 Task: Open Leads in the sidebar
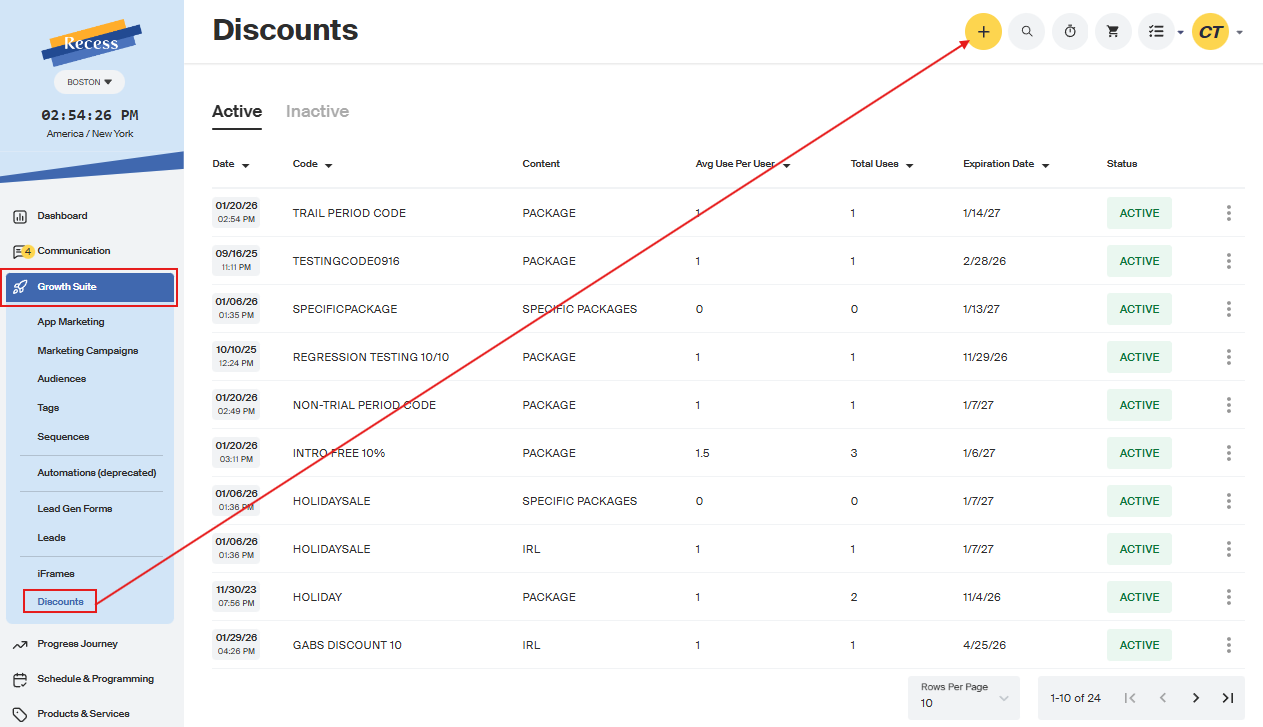tap(51, 538)
